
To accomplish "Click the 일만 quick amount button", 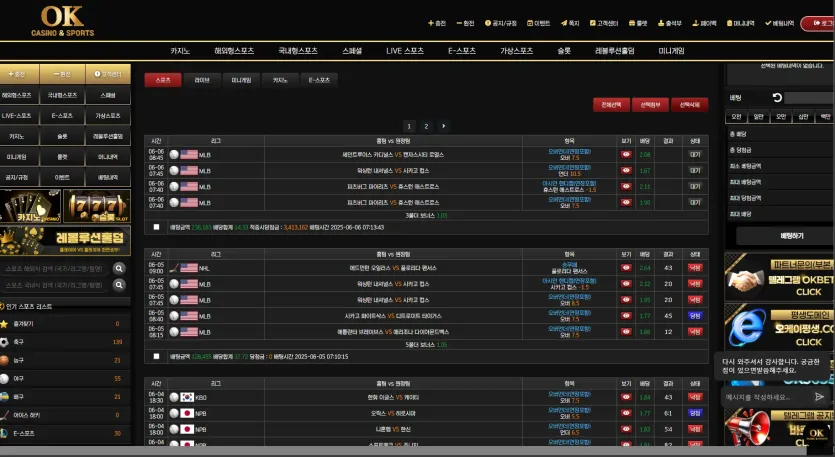I will coord(758,117).
